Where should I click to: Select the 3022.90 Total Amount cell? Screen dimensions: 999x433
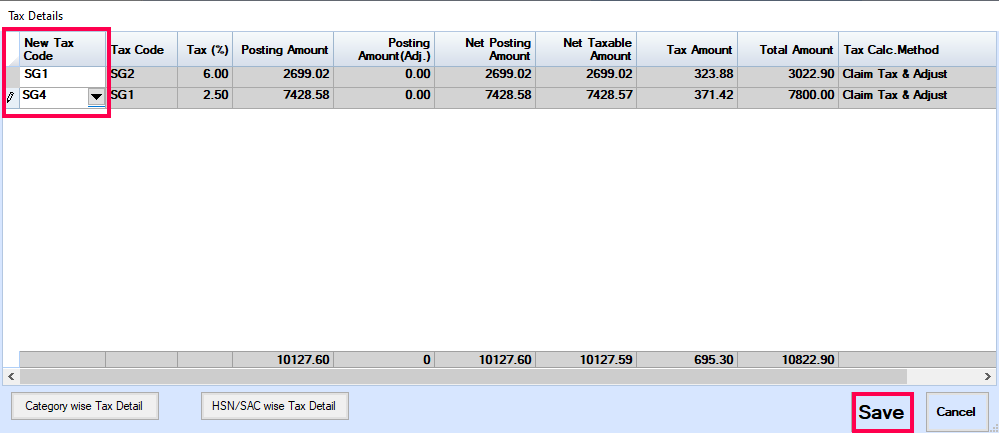point(787,75)
